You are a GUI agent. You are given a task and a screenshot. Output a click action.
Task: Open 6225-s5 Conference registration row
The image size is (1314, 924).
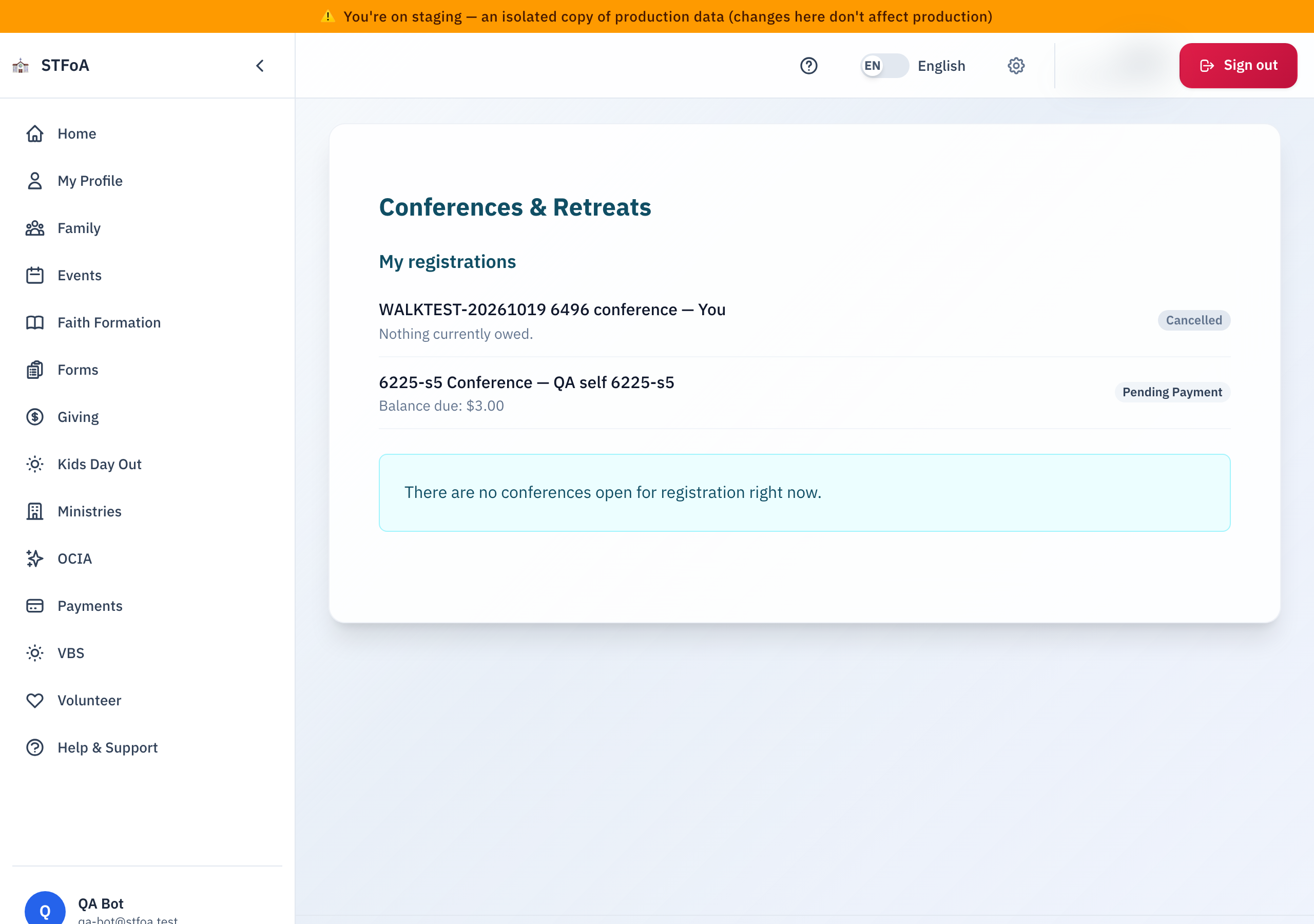click(804, 393)
